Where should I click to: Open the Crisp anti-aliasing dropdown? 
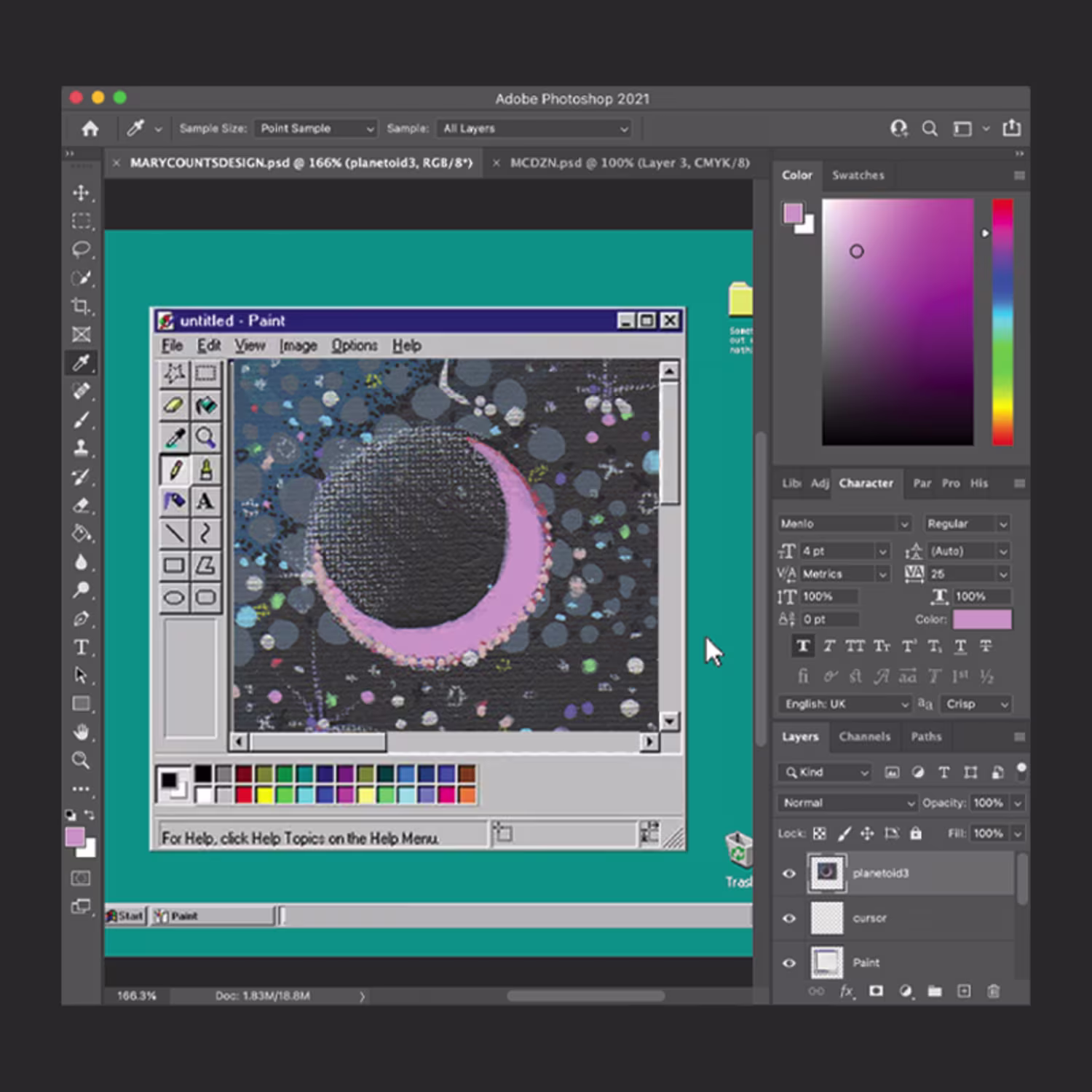976,704
